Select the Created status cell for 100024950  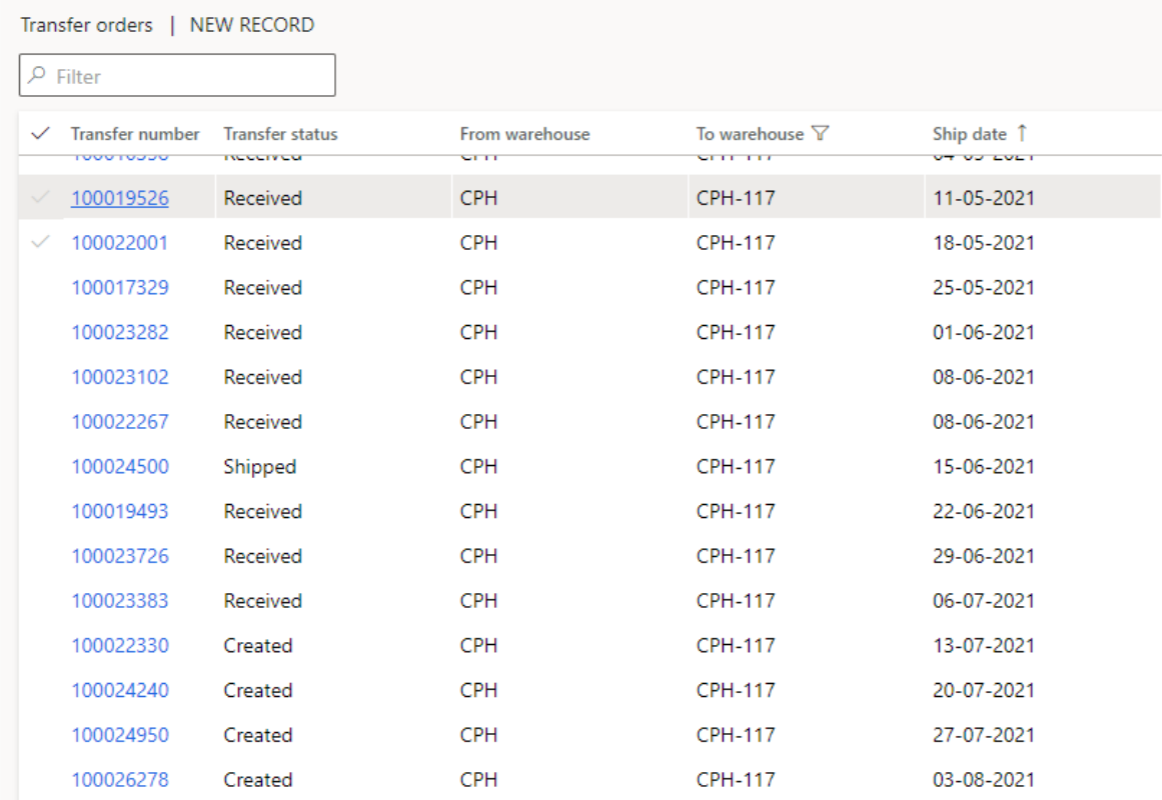tap(258, 735)
